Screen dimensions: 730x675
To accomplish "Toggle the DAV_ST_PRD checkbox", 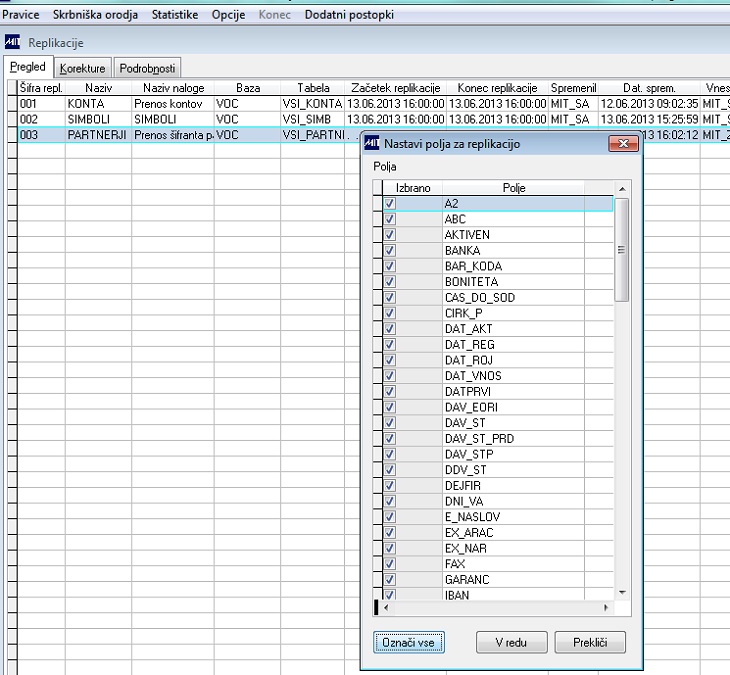I will coord(390,439).
